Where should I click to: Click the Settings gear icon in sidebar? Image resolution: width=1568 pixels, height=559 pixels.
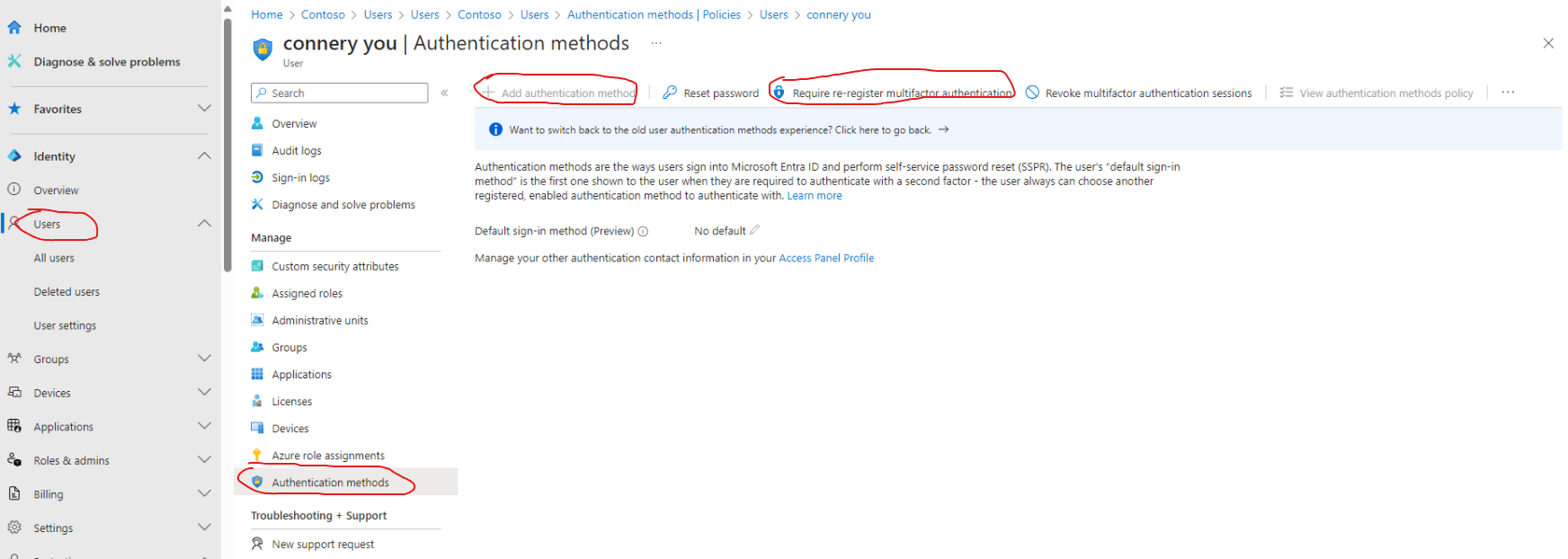click(14, 528)
